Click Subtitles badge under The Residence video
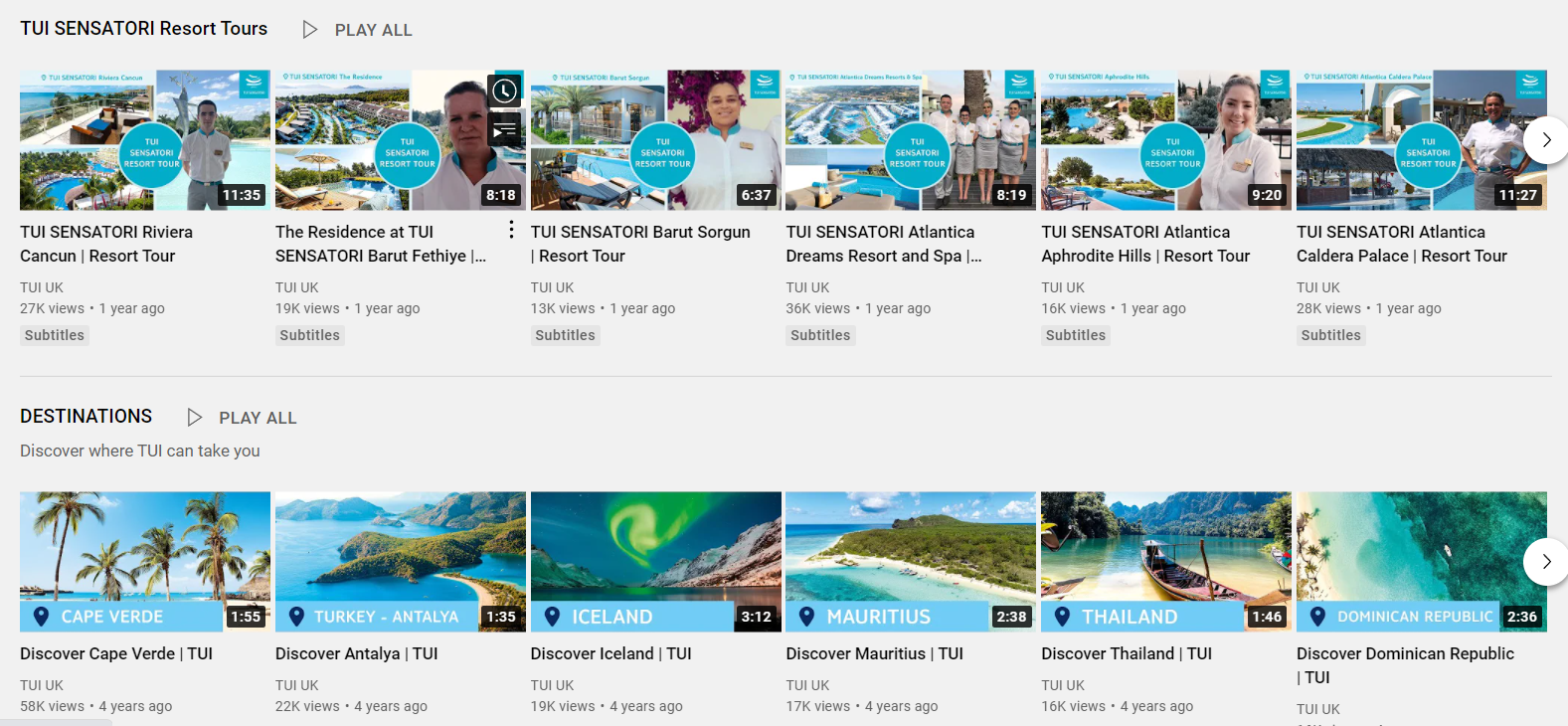The width and height of the screenshot is (1568, 726). tap(310, 335)
